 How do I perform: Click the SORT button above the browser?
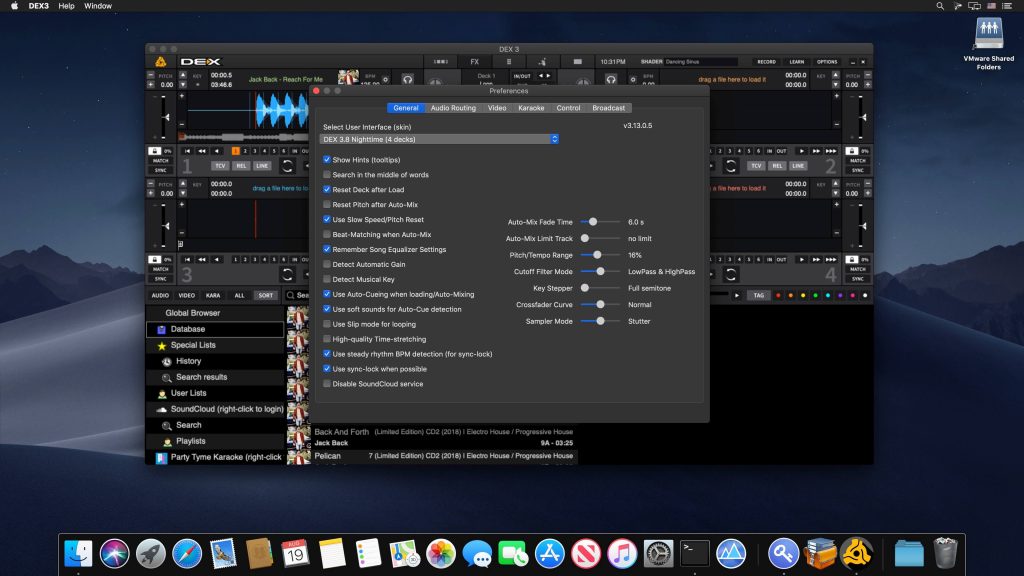[265, 296]
